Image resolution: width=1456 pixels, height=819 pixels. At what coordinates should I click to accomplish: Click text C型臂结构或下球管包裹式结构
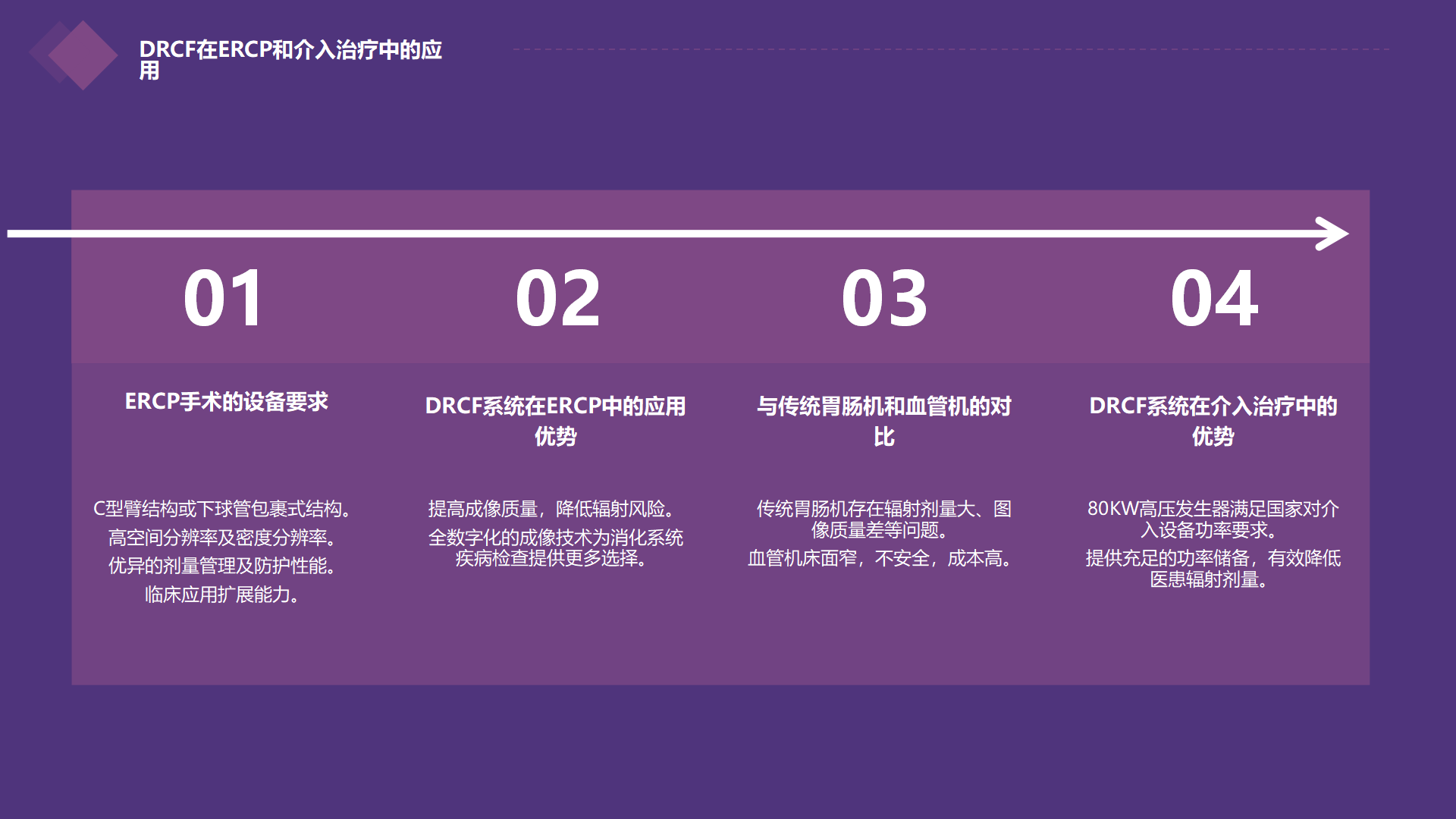pyautogui.click(x=222, y=509)
